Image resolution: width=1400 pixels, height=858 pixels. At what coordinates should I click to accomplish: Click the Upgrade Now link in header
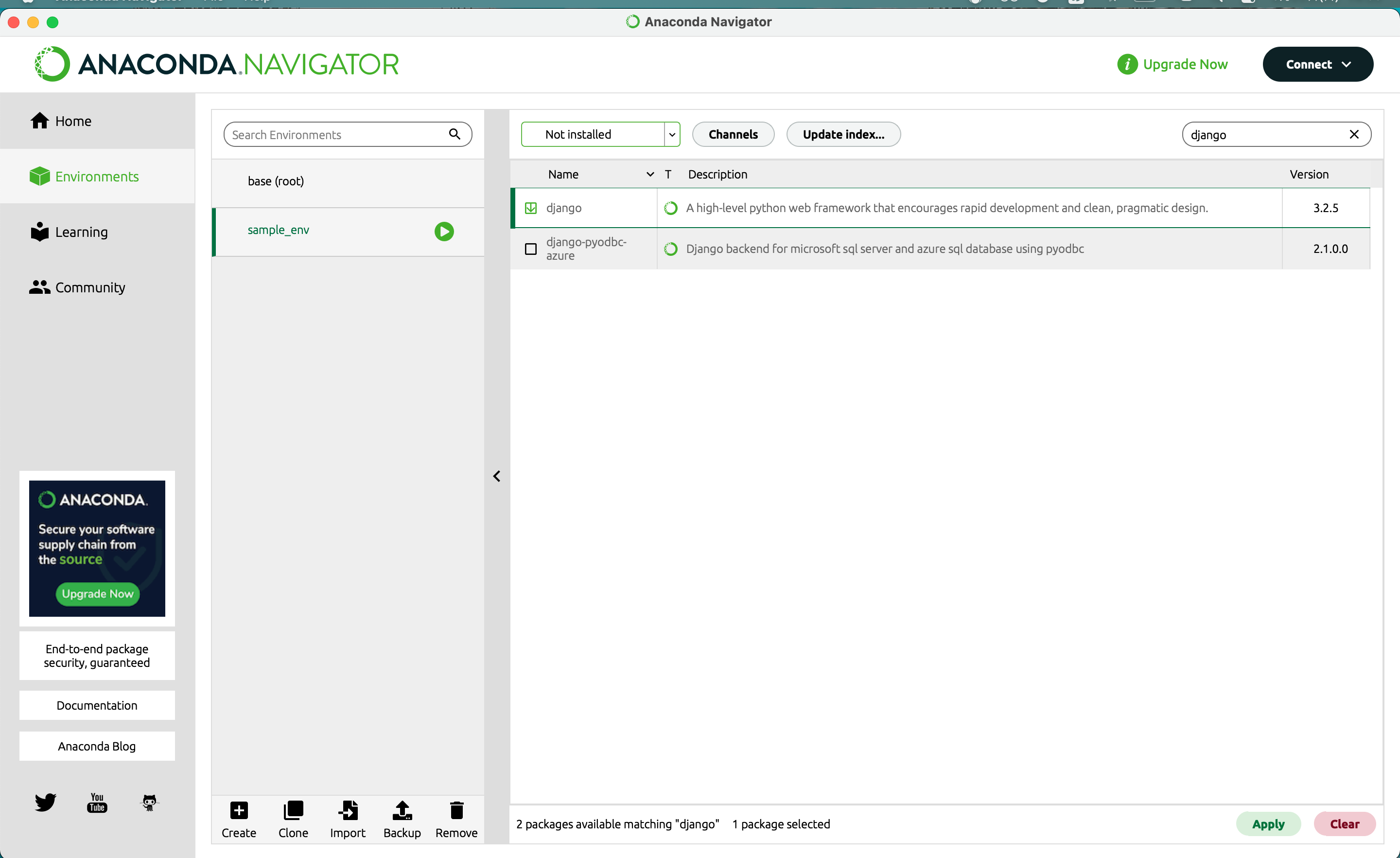pos(1185,64)
